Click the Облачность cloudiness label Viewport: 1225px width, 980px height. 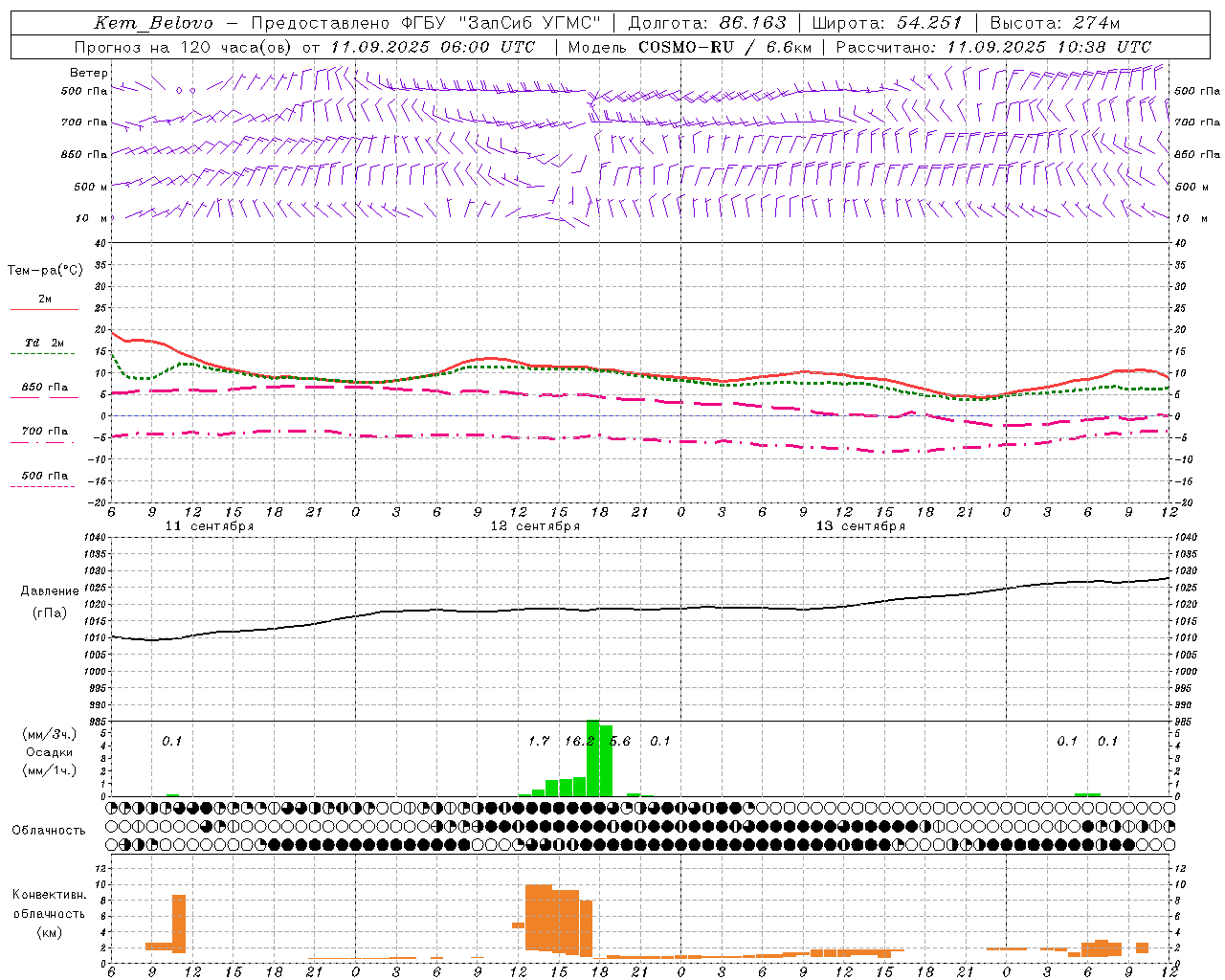pyautogui.click(x=49, y=831)
